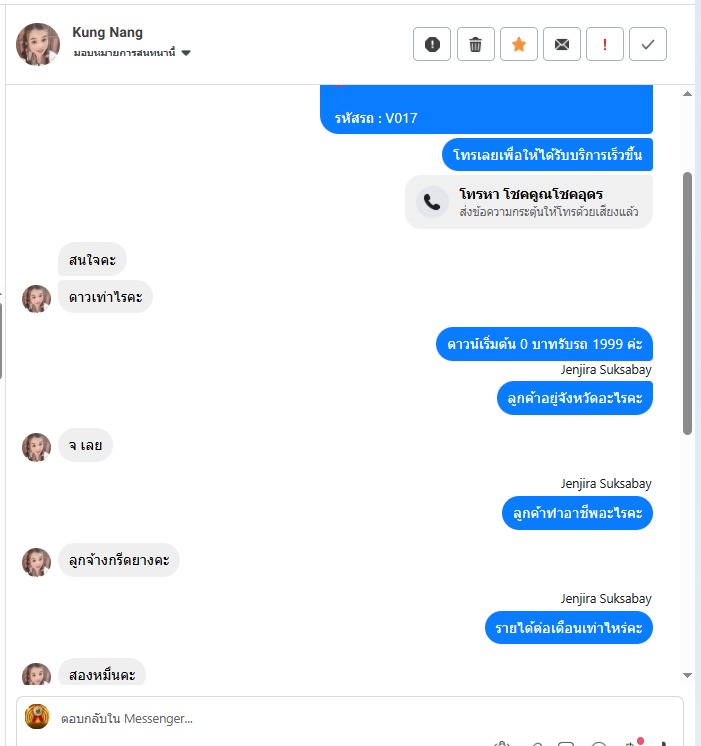701x746 pixels.
Task: Open Kung Nang's profile picture in header
Action: (38, 44)
